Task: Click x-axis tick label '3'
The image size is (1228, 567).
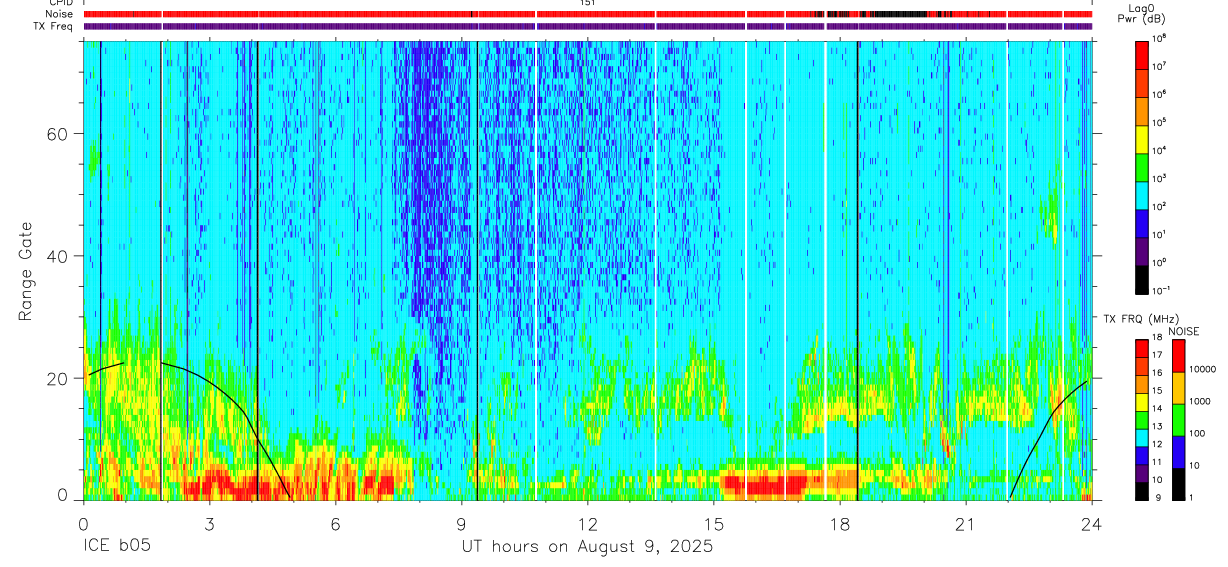Action: (209, 524)
